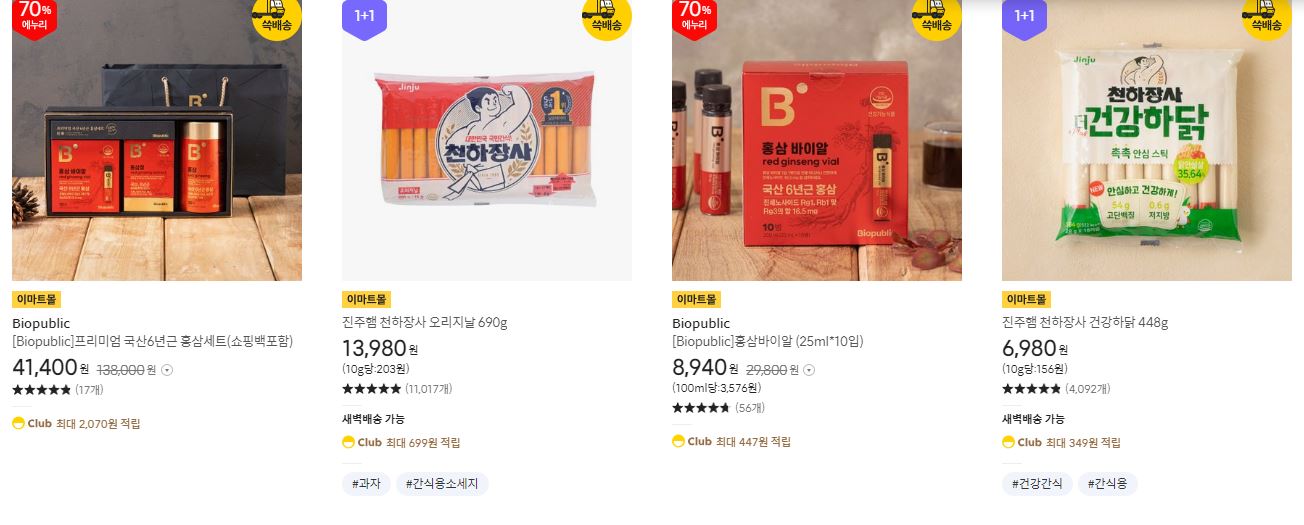The height and width of the screenshot is (525, 1304).
Task: Click the Club icon under 최대 699원 적립
Action: point(348,442)
